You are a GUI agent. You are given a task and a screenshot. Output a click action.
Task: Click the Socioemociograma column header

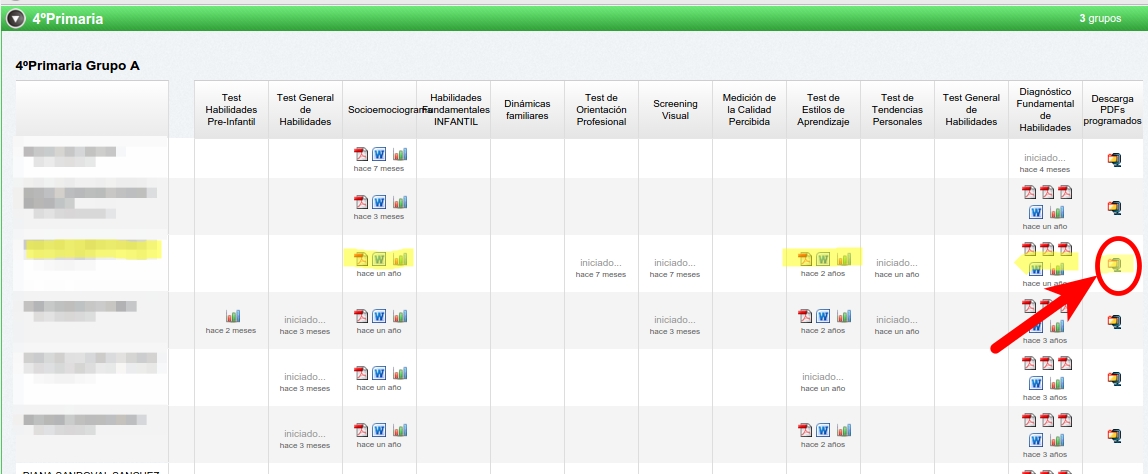[379, 109]
